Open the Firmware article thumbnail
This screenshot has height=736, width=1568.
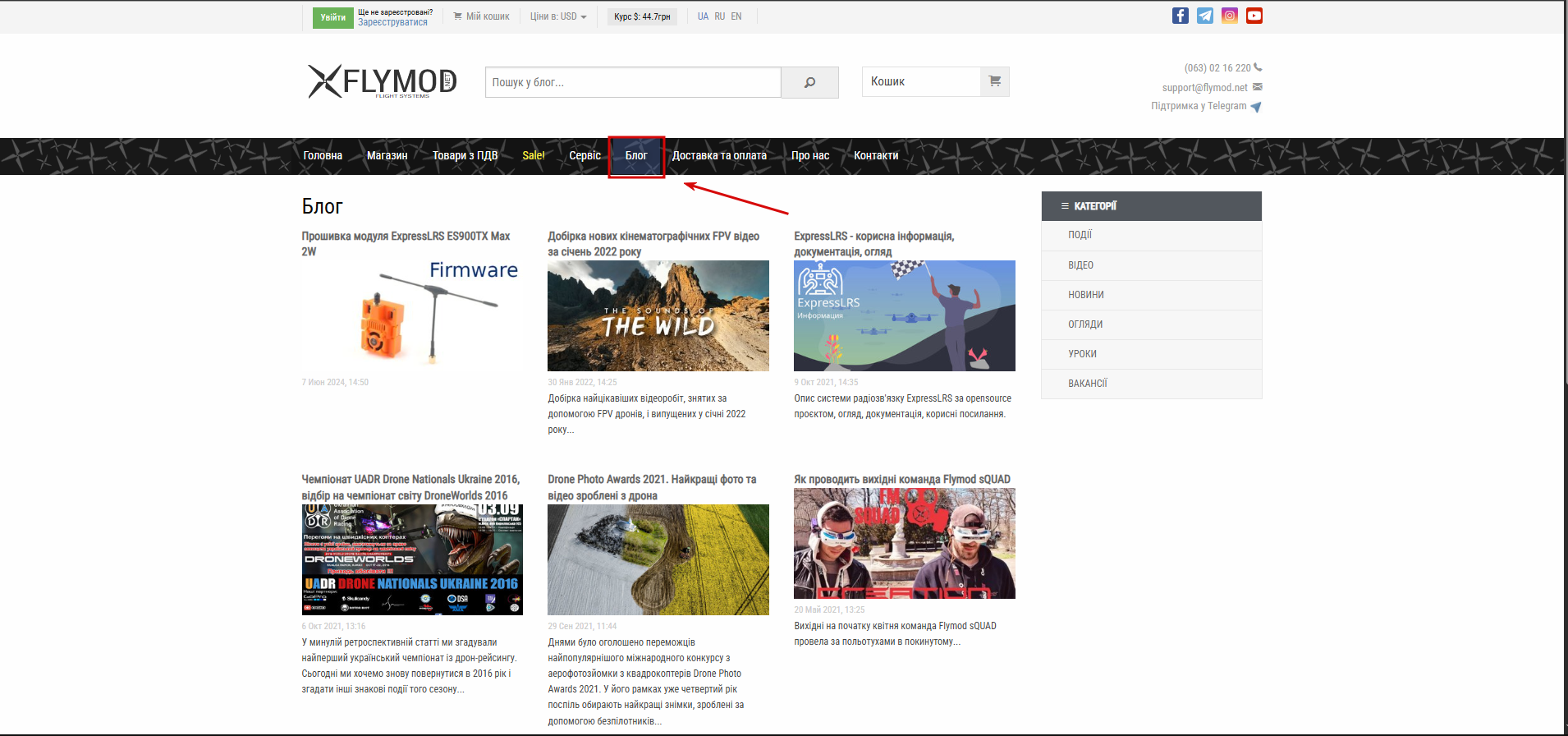click(412, 316)
